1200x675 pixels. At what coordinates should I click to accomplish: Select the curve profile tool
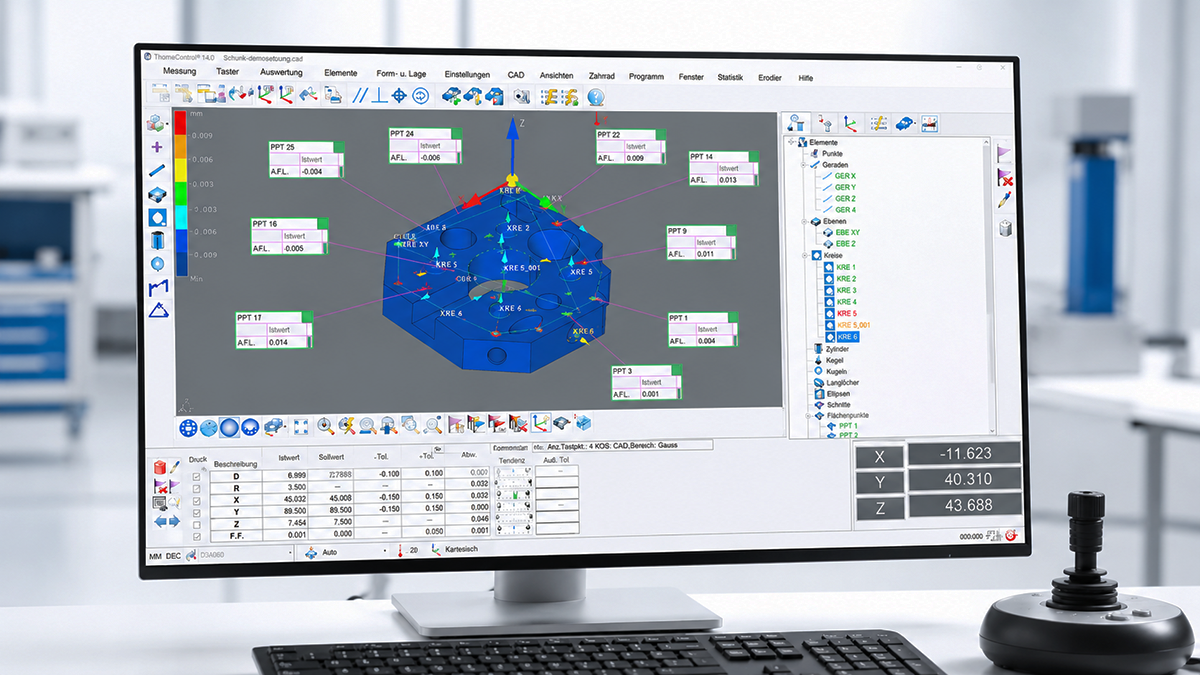(x=158, y=287)
